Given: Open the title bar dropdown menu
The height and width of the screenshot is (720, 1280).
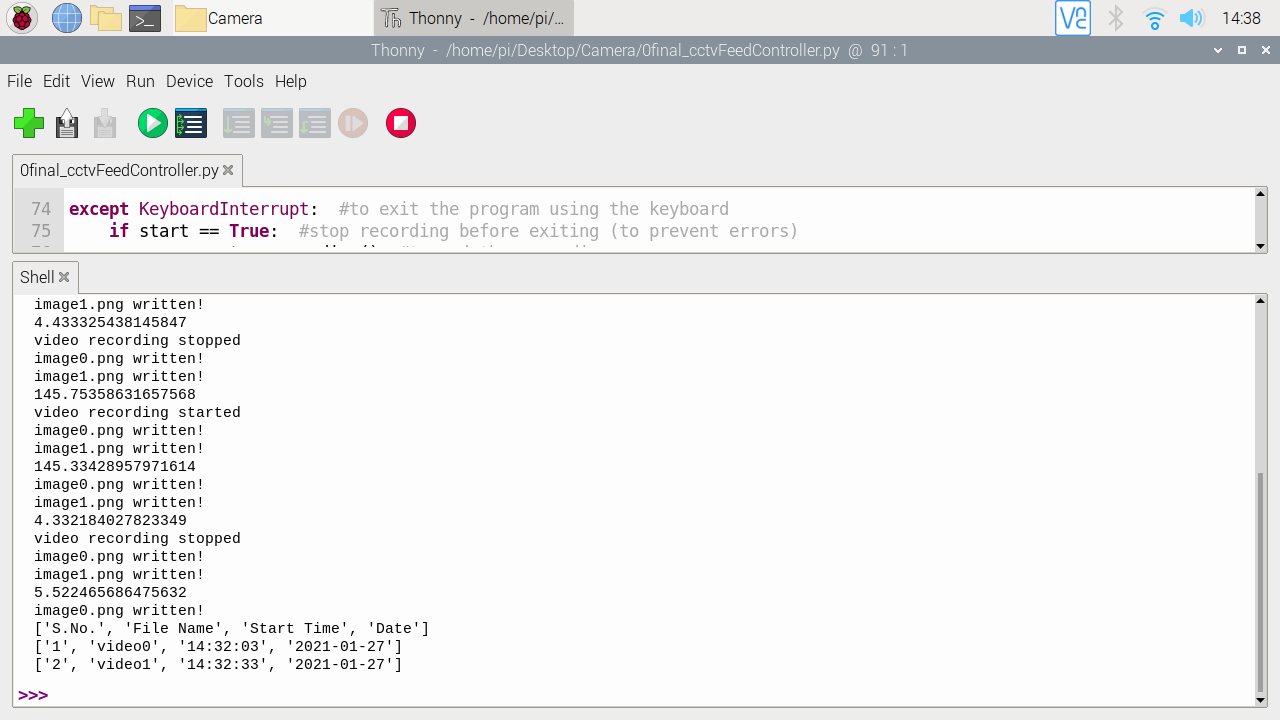Looking at the screenshot, I should tap(1217, 49).
